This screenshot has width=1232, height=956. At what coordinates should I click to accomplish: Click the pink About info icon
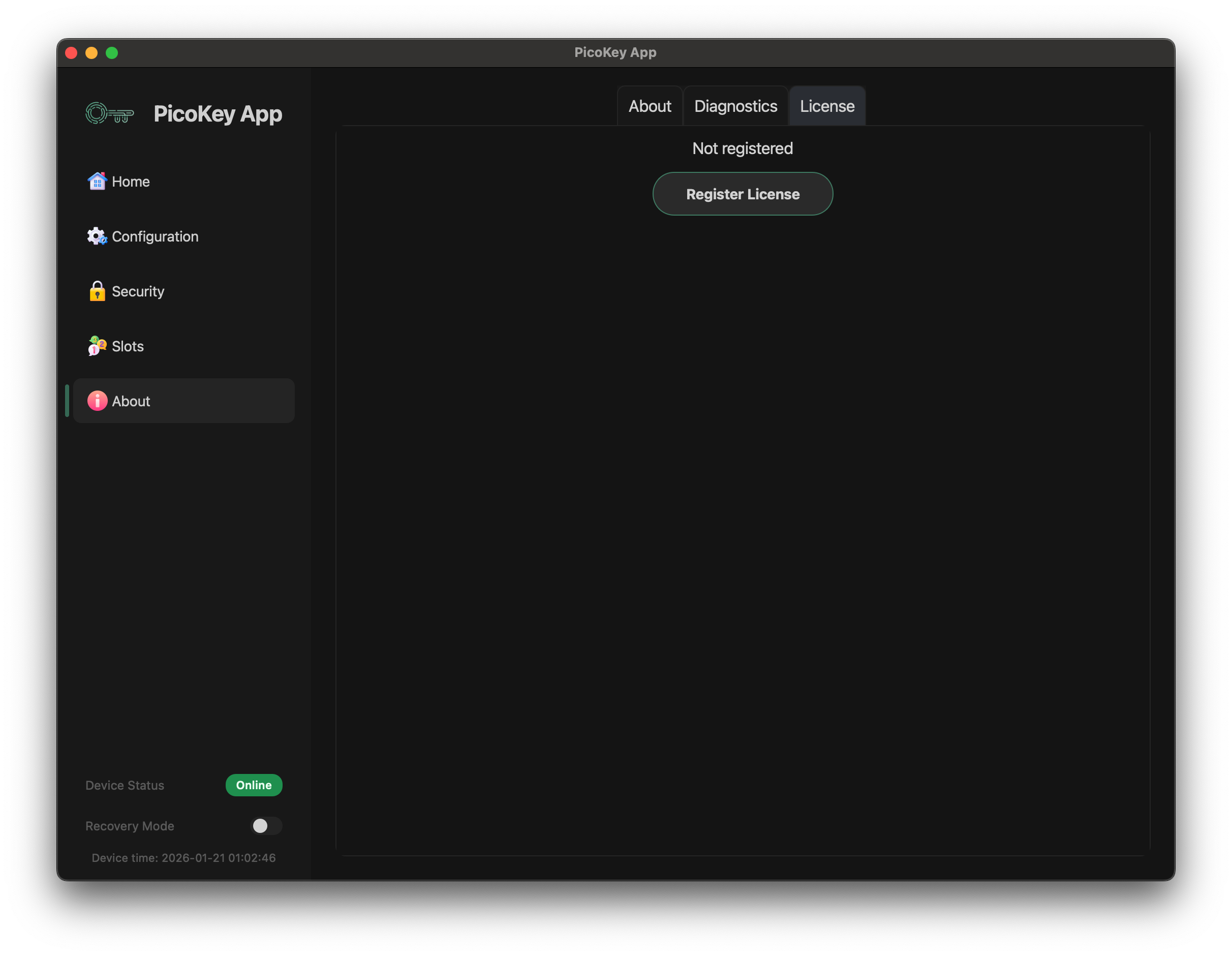[97, 401]
